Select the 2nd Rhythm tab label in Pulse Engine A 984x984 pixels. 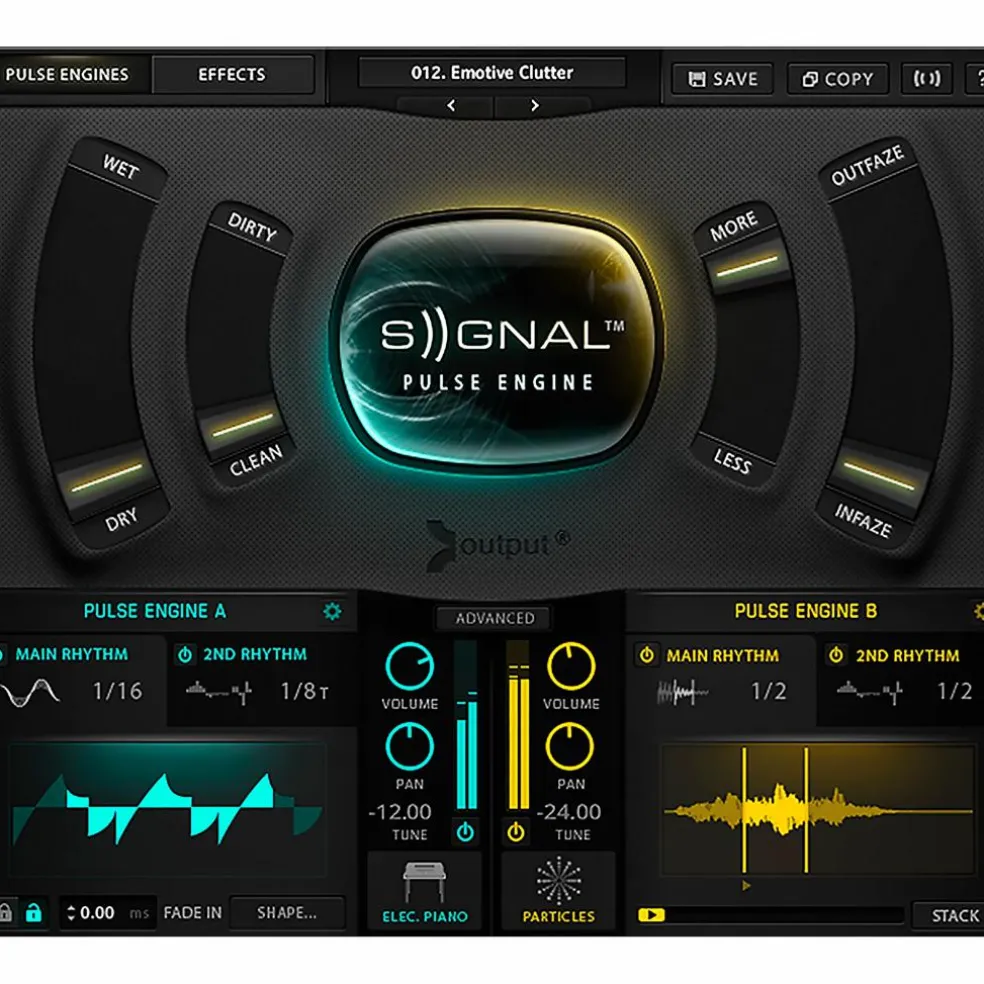tap(255, 654)
